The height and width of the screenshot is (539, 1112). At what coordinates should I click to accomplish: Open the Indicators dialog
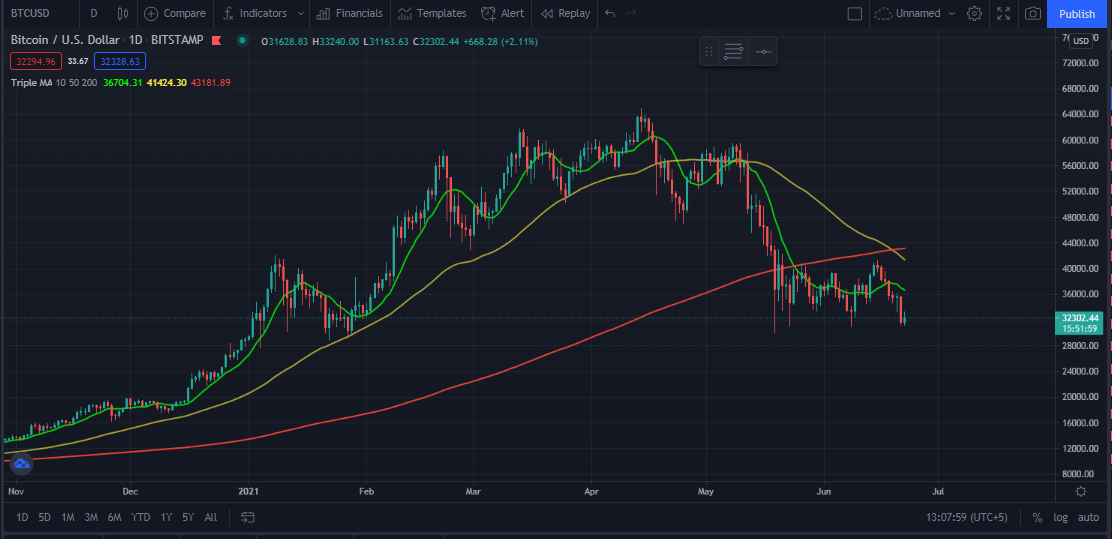tap(255, 13)
